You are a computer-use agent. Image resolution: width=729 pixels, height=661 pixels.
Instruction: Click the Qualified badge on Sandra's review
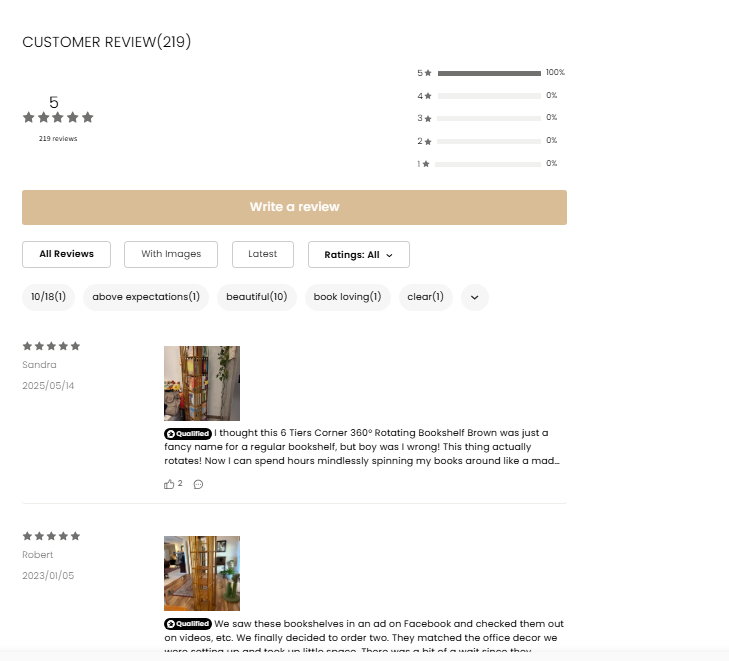click(x=188, y=433)
